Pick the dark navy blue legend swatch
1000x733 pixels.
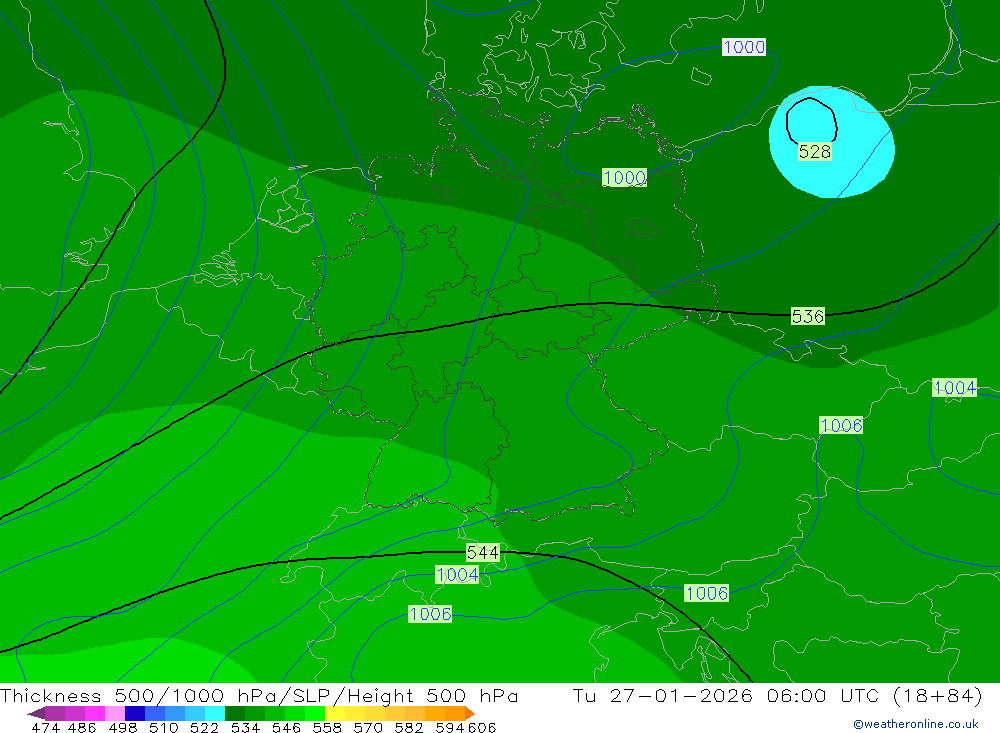[135, 713]
